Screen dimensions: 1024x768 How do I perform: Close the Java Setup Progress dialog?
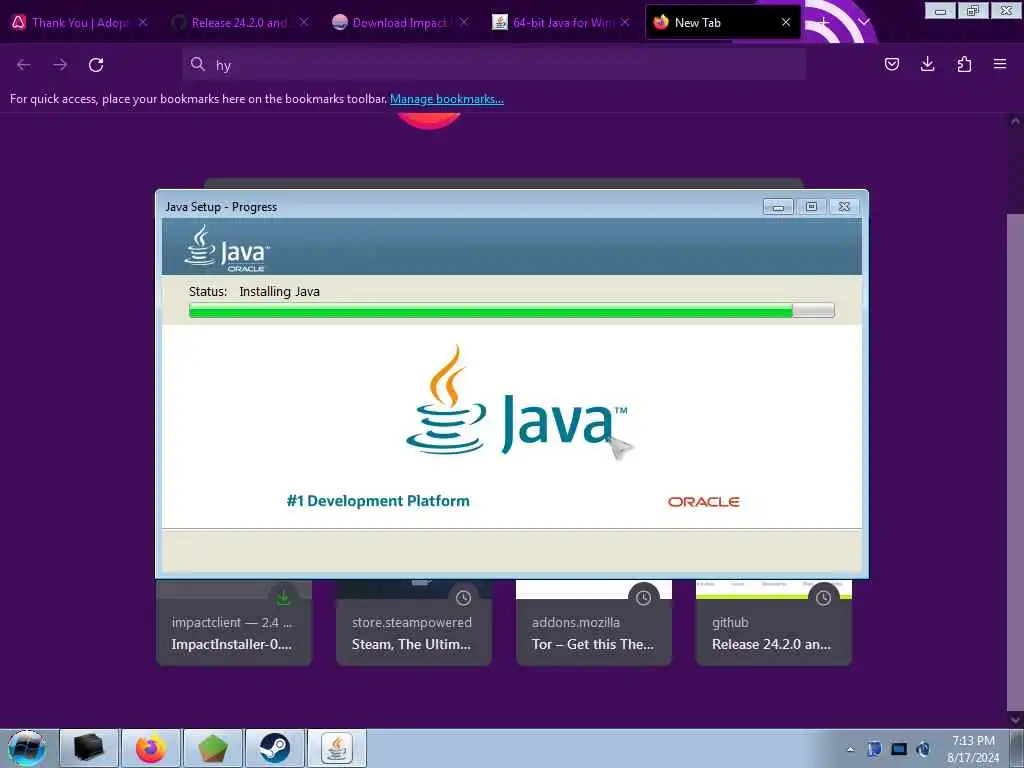(x=844, y=207)
